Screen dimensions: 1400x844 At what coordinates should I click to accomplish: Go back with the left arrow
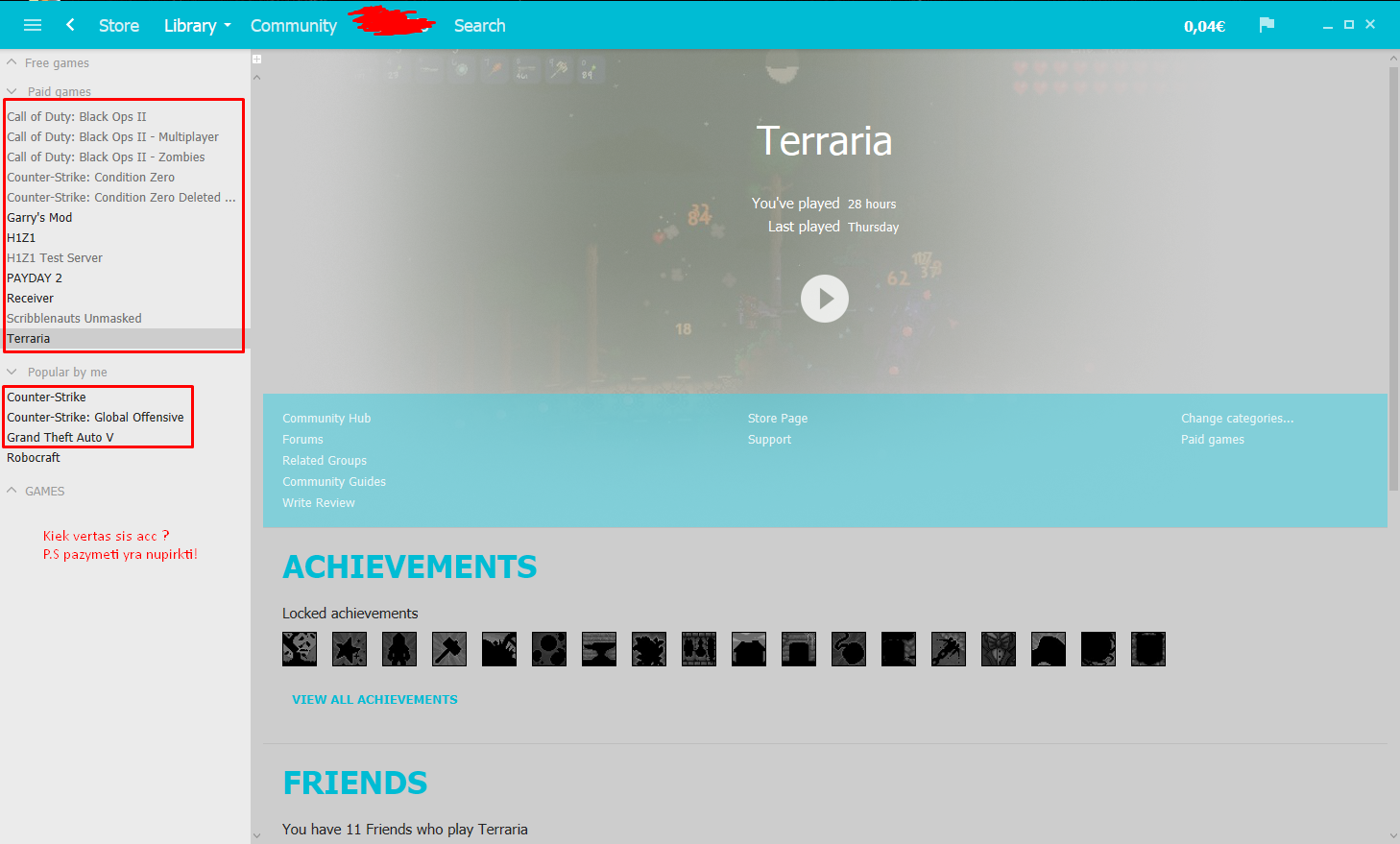pyautogui.click(x=70, y=25)
